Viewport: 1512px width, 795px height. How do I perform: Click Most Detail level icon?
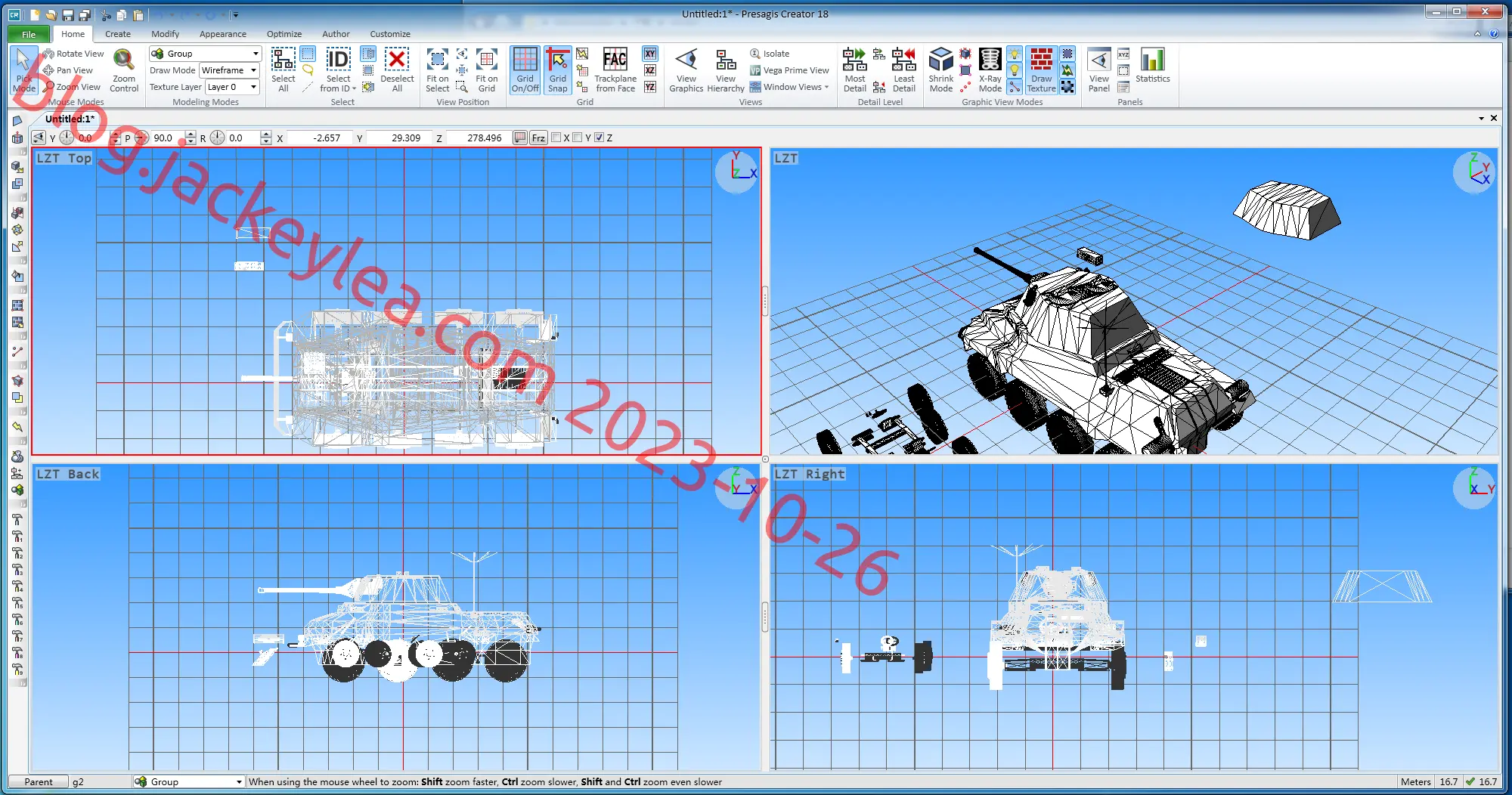(855, 70)
